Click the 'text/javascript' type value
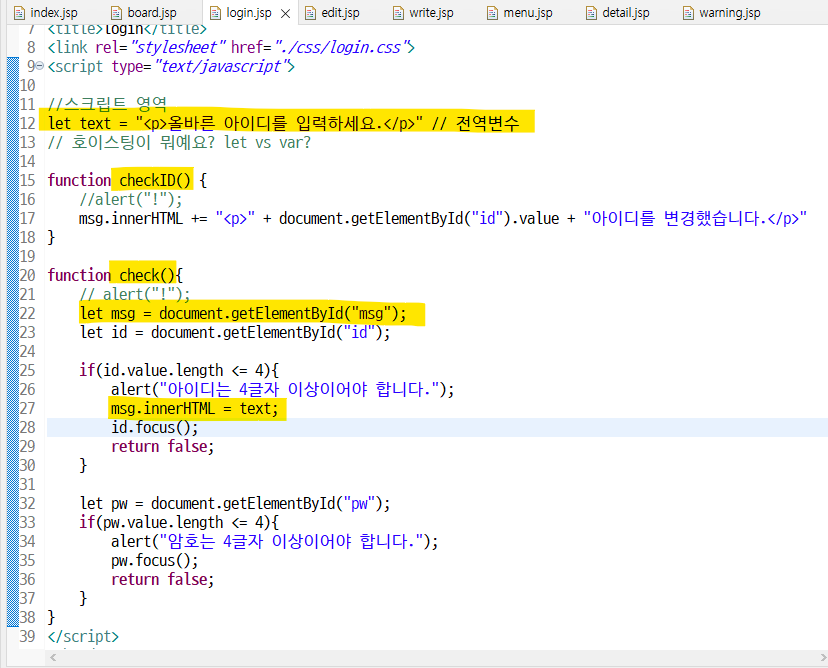828x668 pixels. [x=221, y=67]
